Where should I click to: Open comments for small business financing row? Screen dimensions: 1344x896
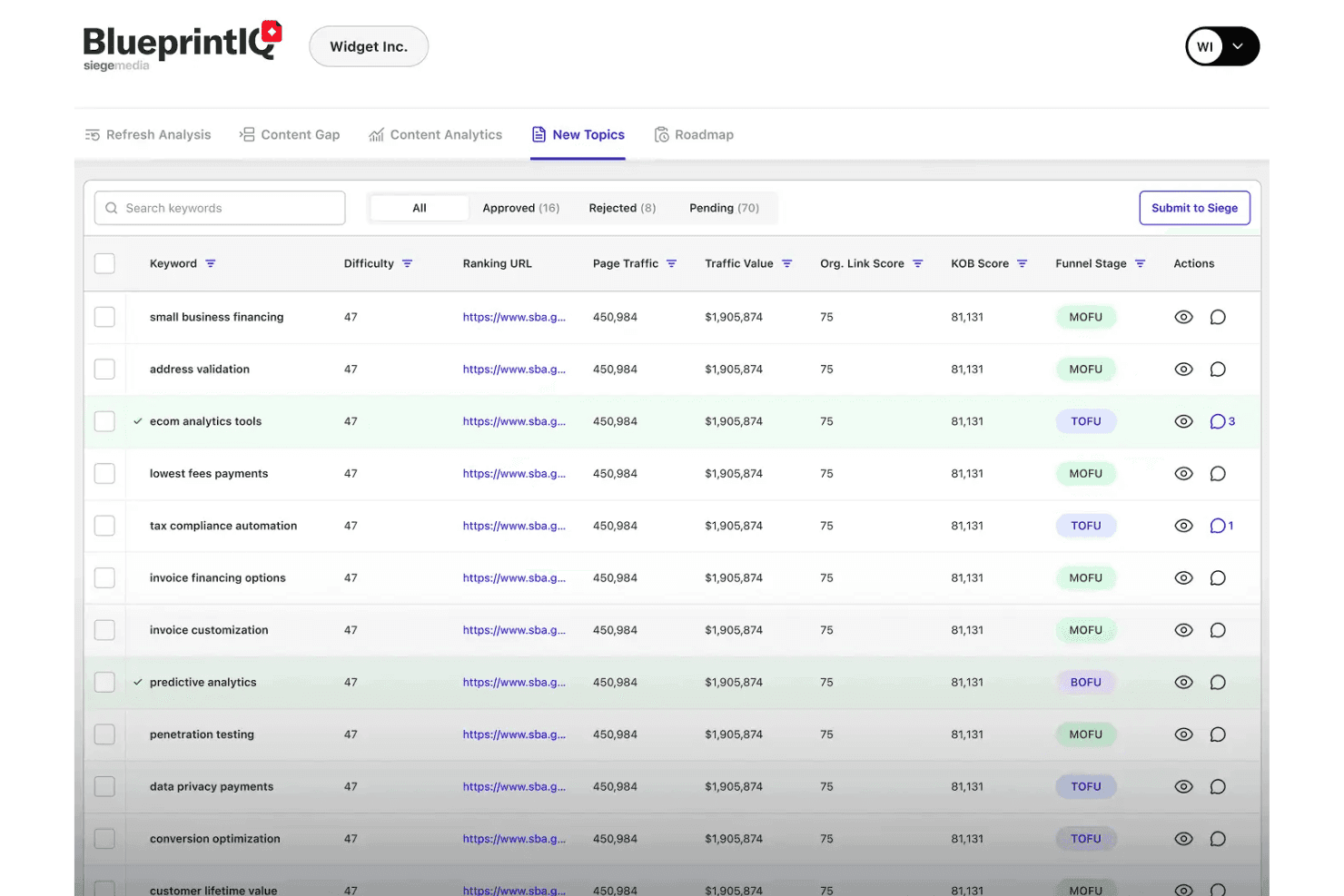point(1218,317)
